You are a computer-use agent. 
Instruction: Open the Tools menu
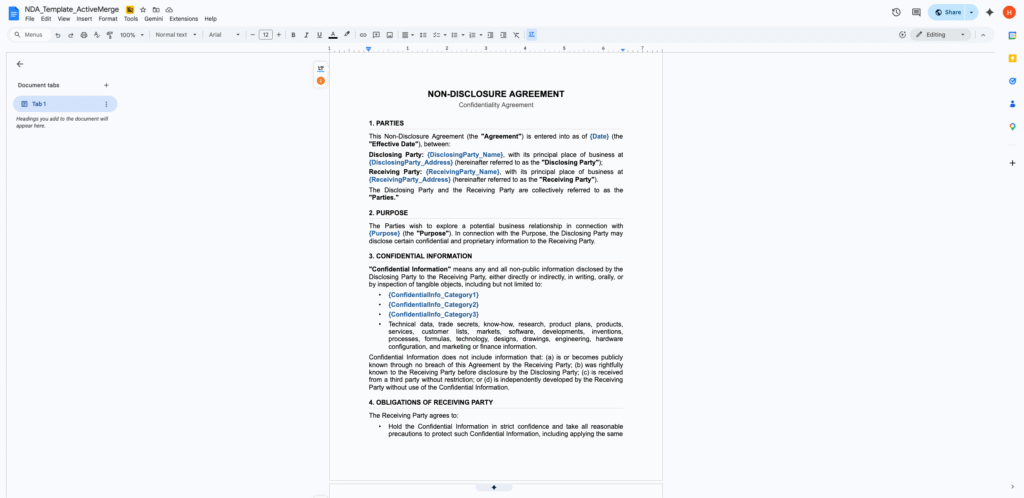pos(131,19)
